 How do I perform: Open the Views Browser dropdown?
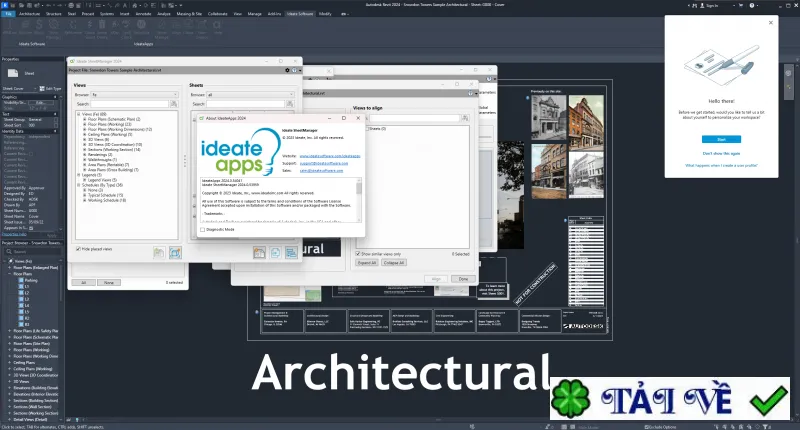pyautogui.click(x=135, y=95)
